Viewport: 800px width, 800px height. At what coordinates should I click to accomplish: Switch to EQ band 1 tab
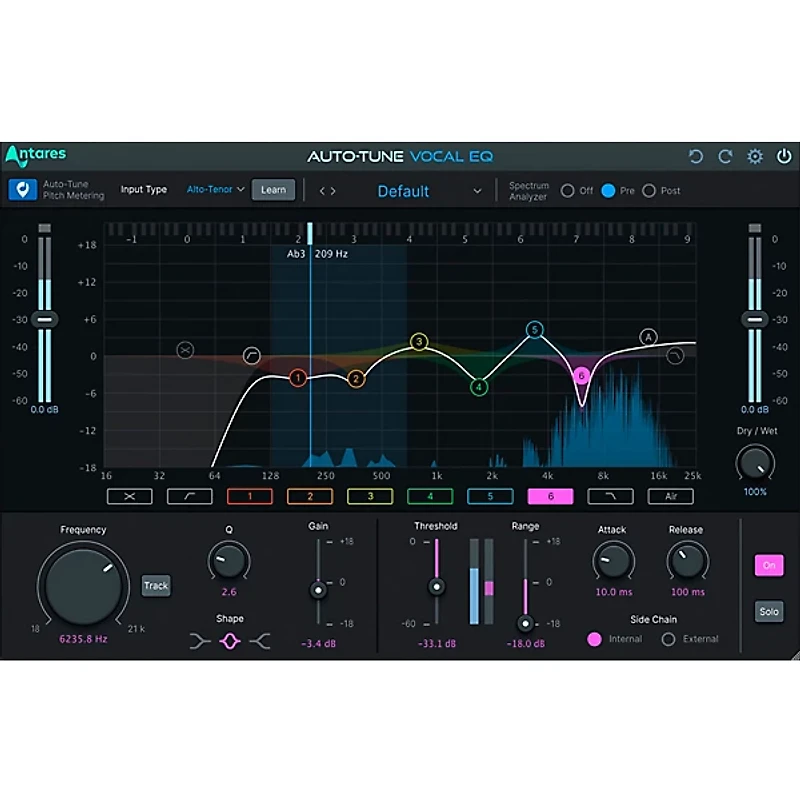tap(250, 496)
